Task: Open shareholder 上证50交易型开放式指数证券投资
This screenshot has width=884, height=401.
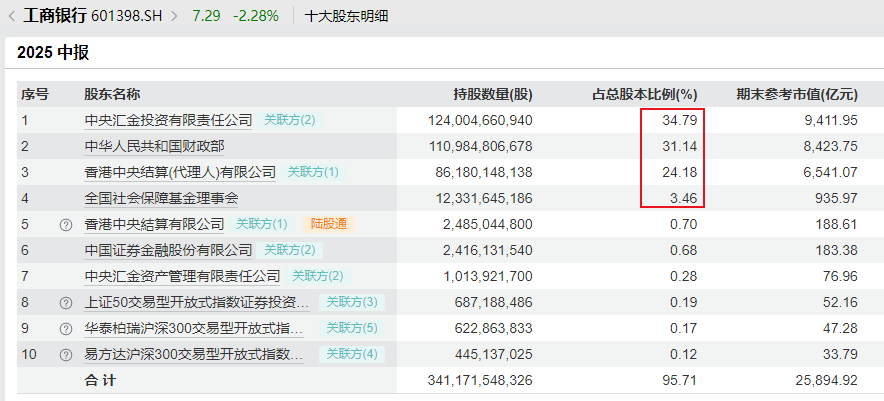Action: 197,302
